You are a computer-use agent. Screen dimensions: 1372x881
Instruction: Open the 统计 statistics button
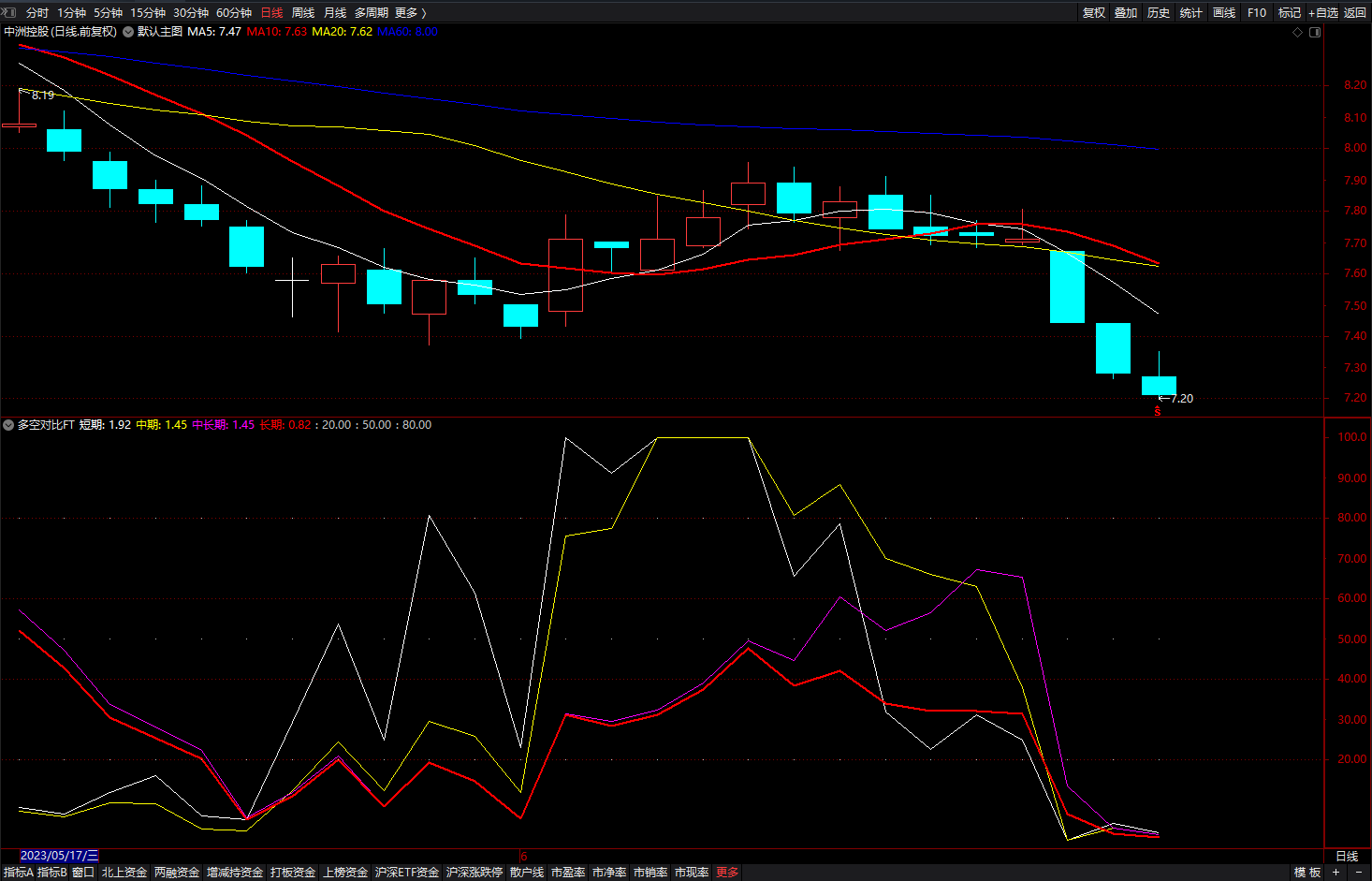pos(1191,13)
